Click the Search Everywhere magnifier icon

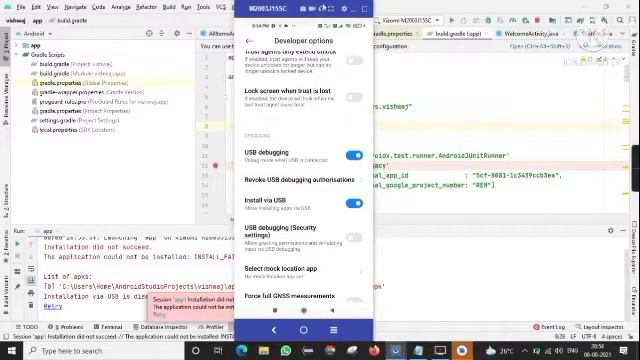tap(620, 20)
